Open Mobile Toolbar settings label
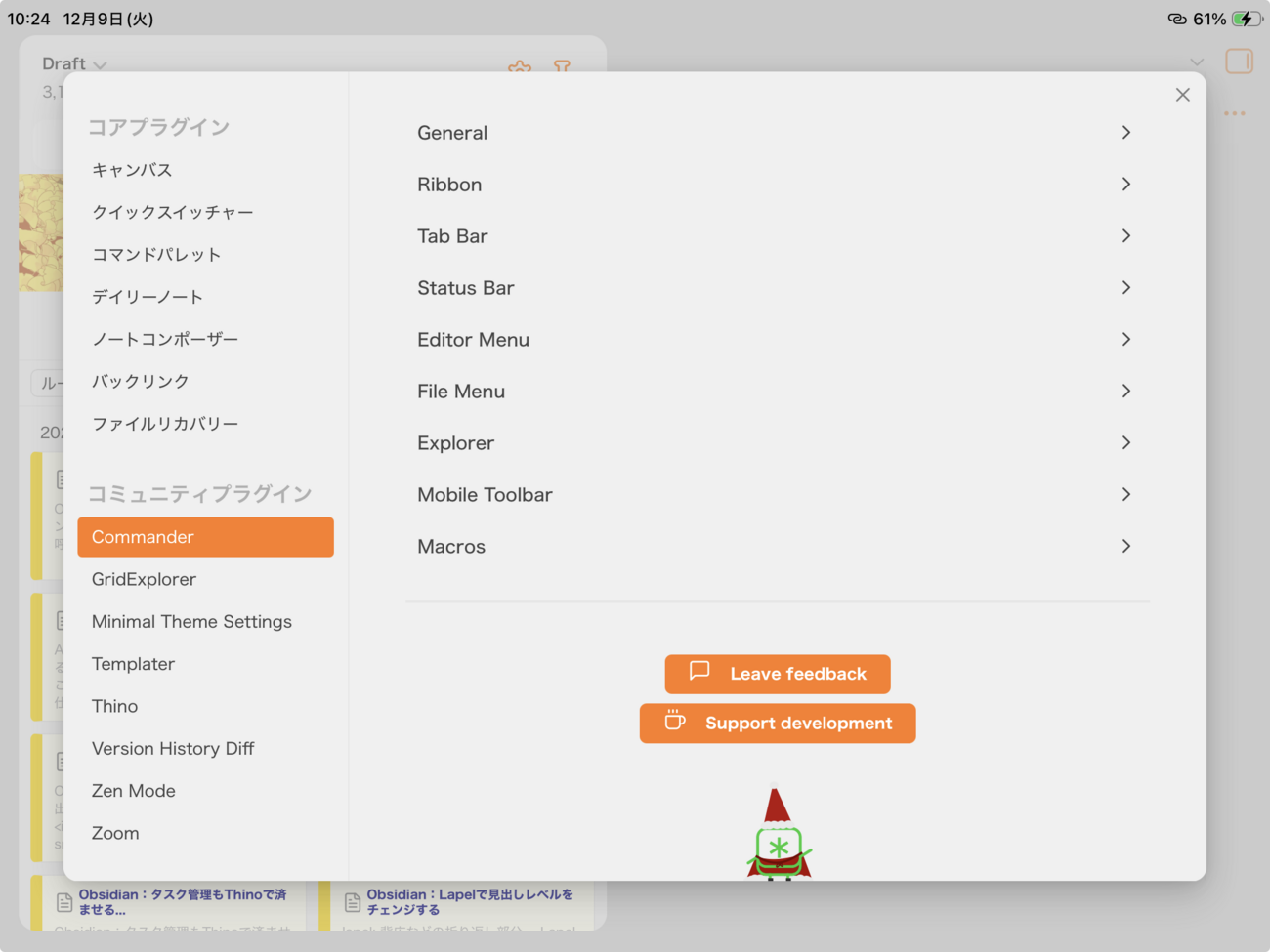This screenshot has height=952, width=1270. (x=485, y=495)
